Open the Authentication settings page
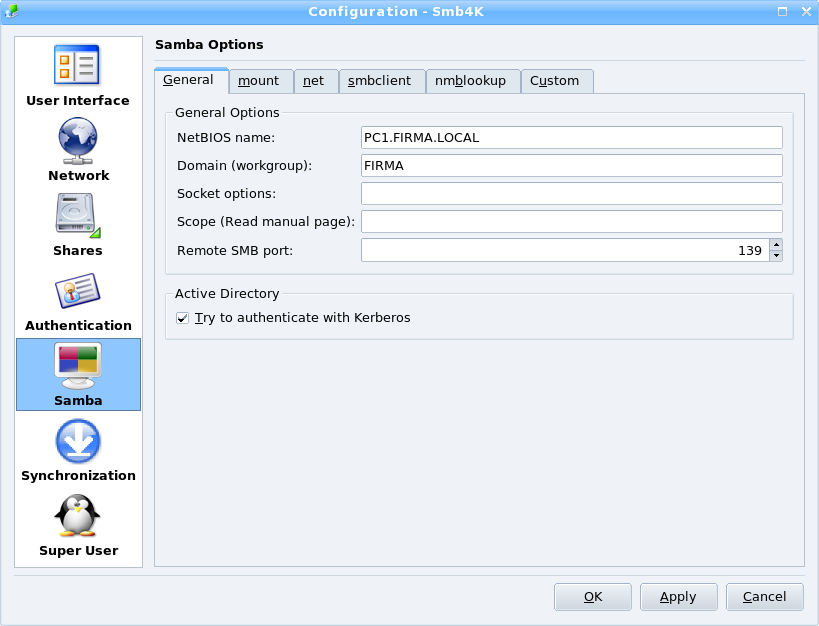The image size is (819, 626). [78, 300]
